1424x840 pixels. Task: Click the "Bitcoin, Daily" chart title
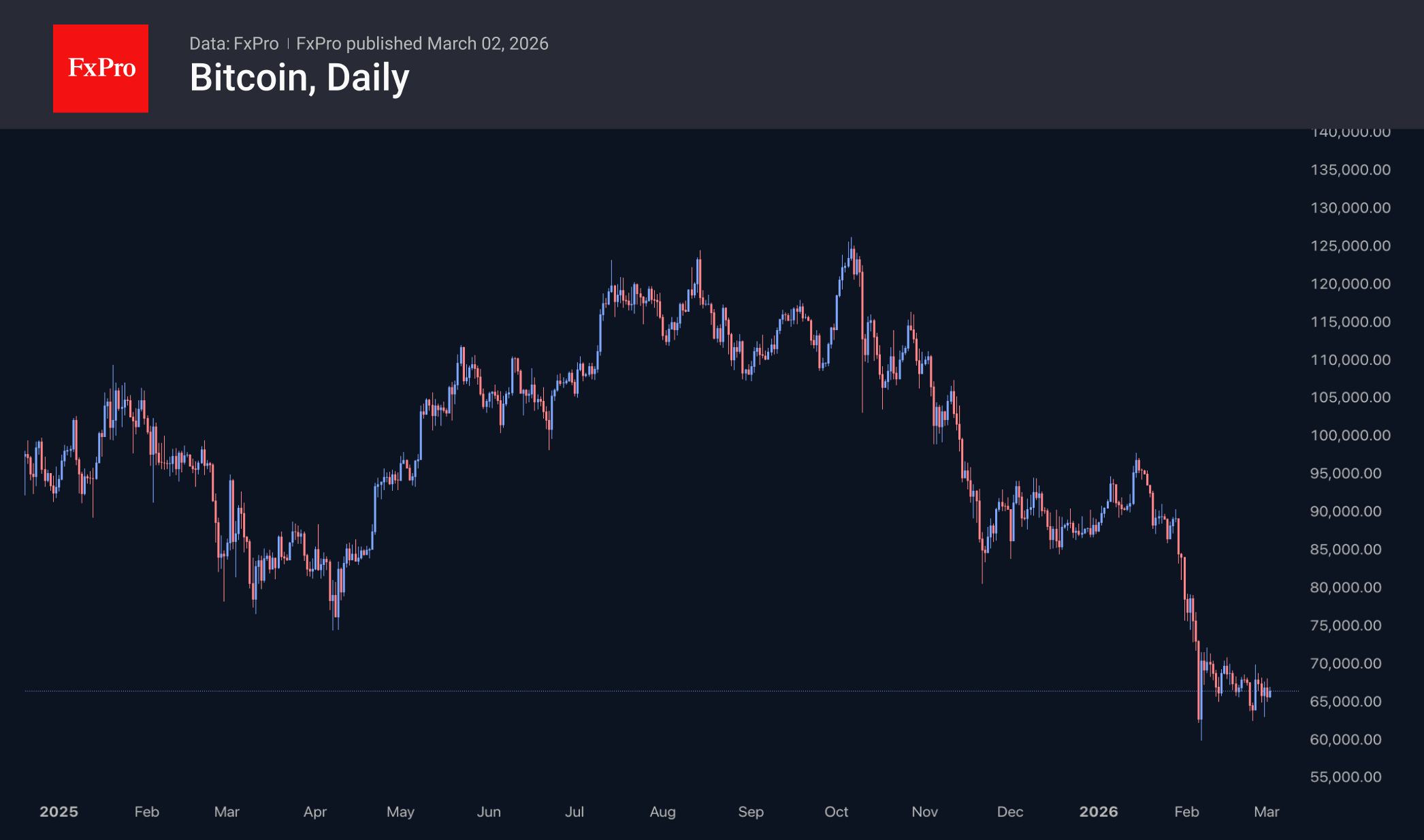[x=300, y=78]
